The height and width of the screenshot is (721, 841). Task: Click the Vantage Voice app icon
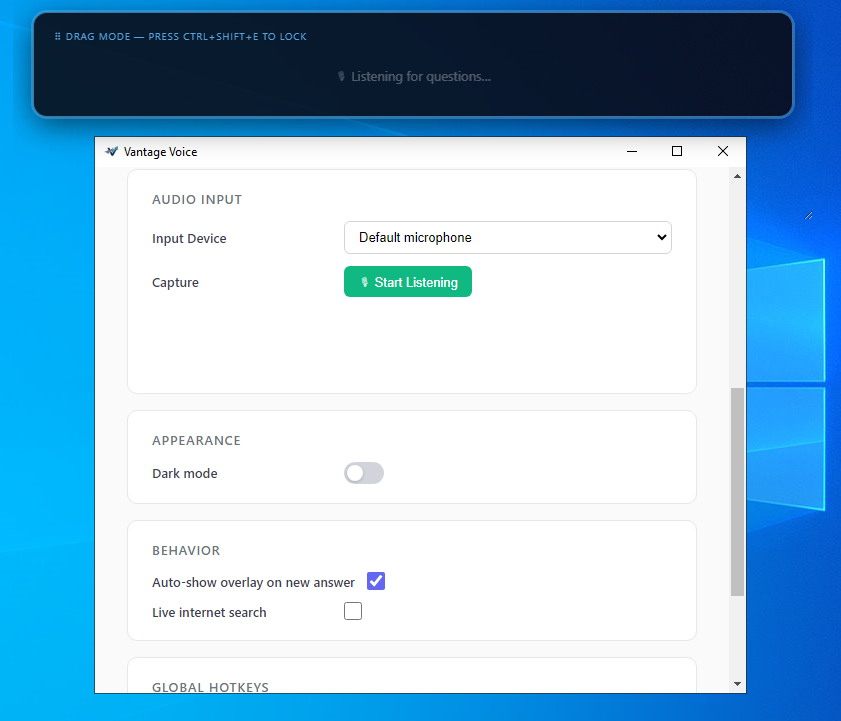click(x=111, y=152)
